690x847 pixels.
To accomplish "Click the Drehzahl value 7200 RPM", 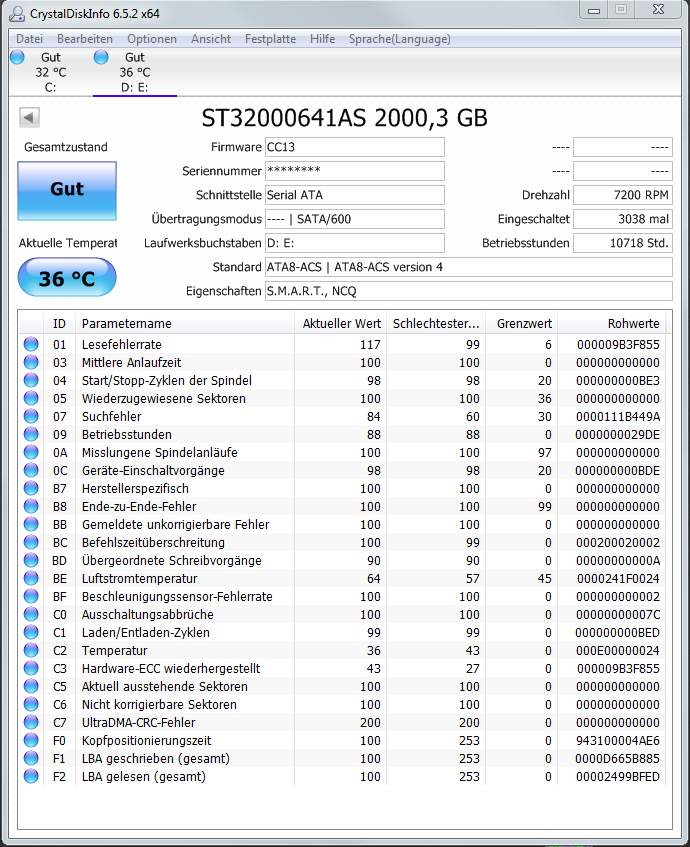I will click(622, 195).
